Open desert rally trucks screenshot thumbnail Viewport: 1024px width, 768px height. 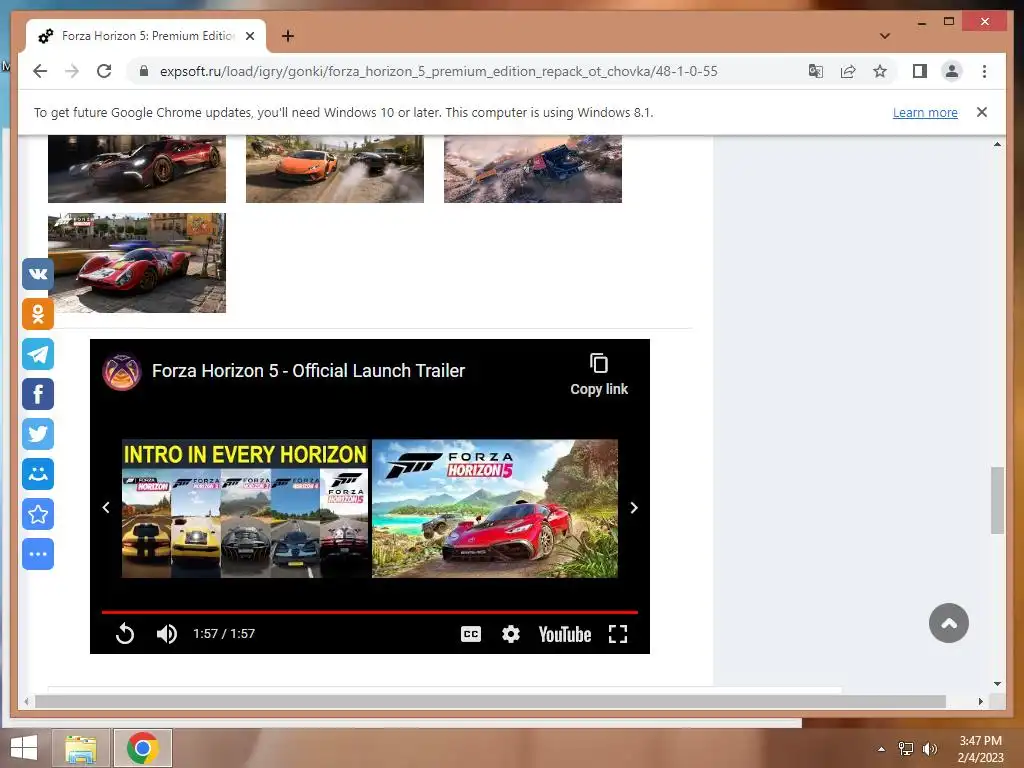pos(533,169)
